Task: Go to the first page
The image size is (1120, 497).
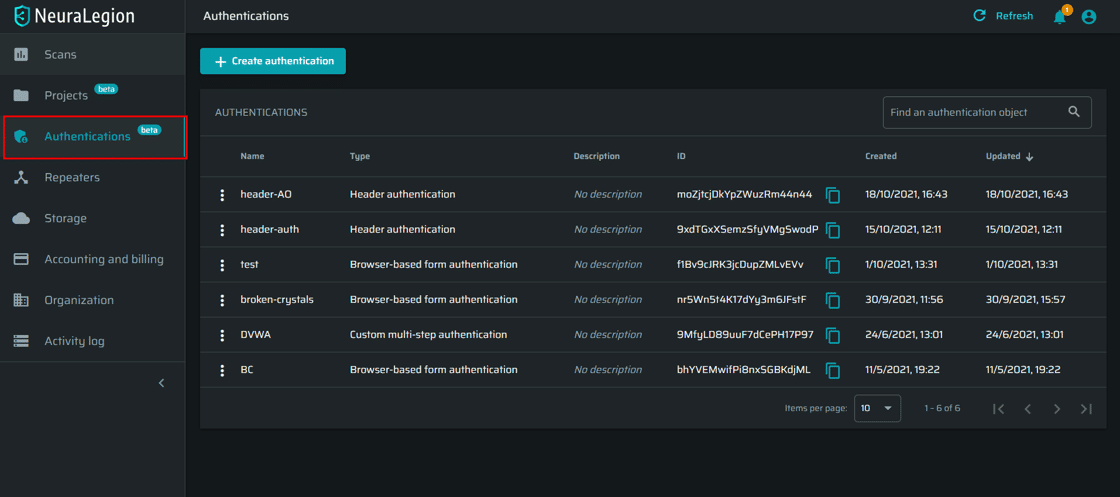Action: tap(999, 408)
